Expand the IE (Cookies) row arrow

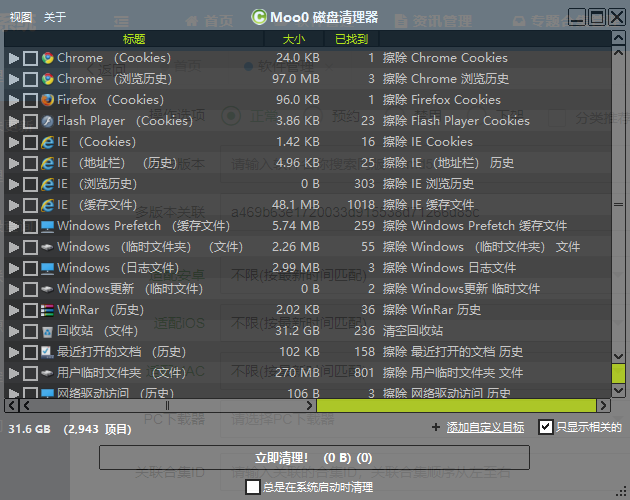[14, 142]
